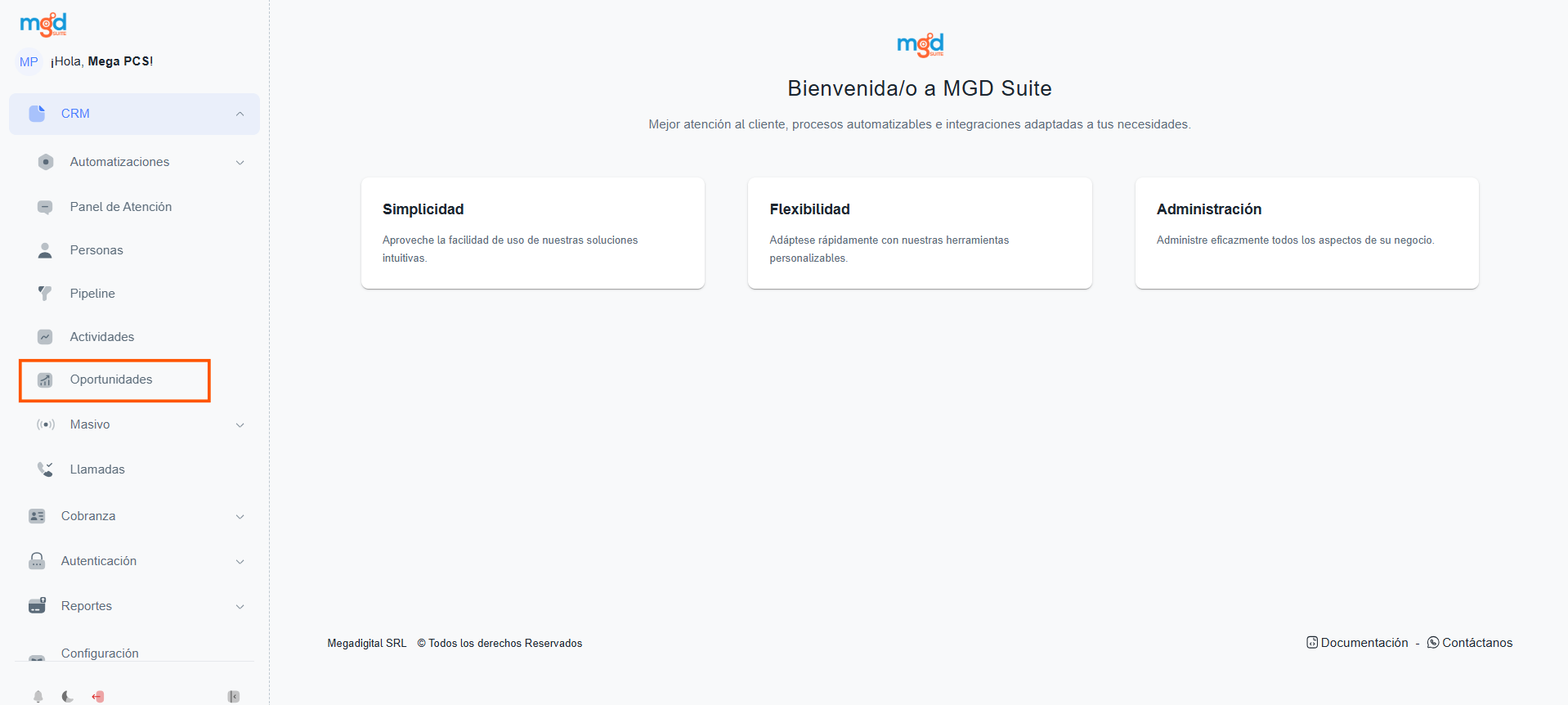This screenshot has width=1568, height=705.
Task: Open the Oportunidades menu item
Action: (111, 379)
